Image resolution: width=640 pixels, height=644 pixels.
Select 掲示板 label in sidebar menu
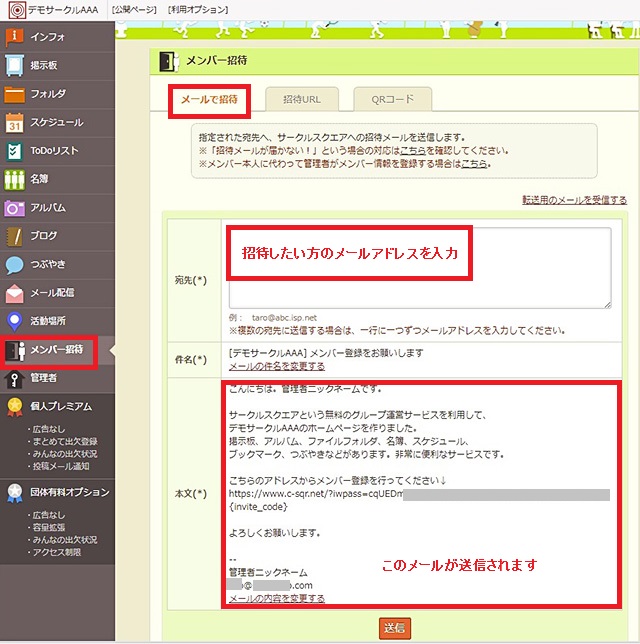coord(44,65)
